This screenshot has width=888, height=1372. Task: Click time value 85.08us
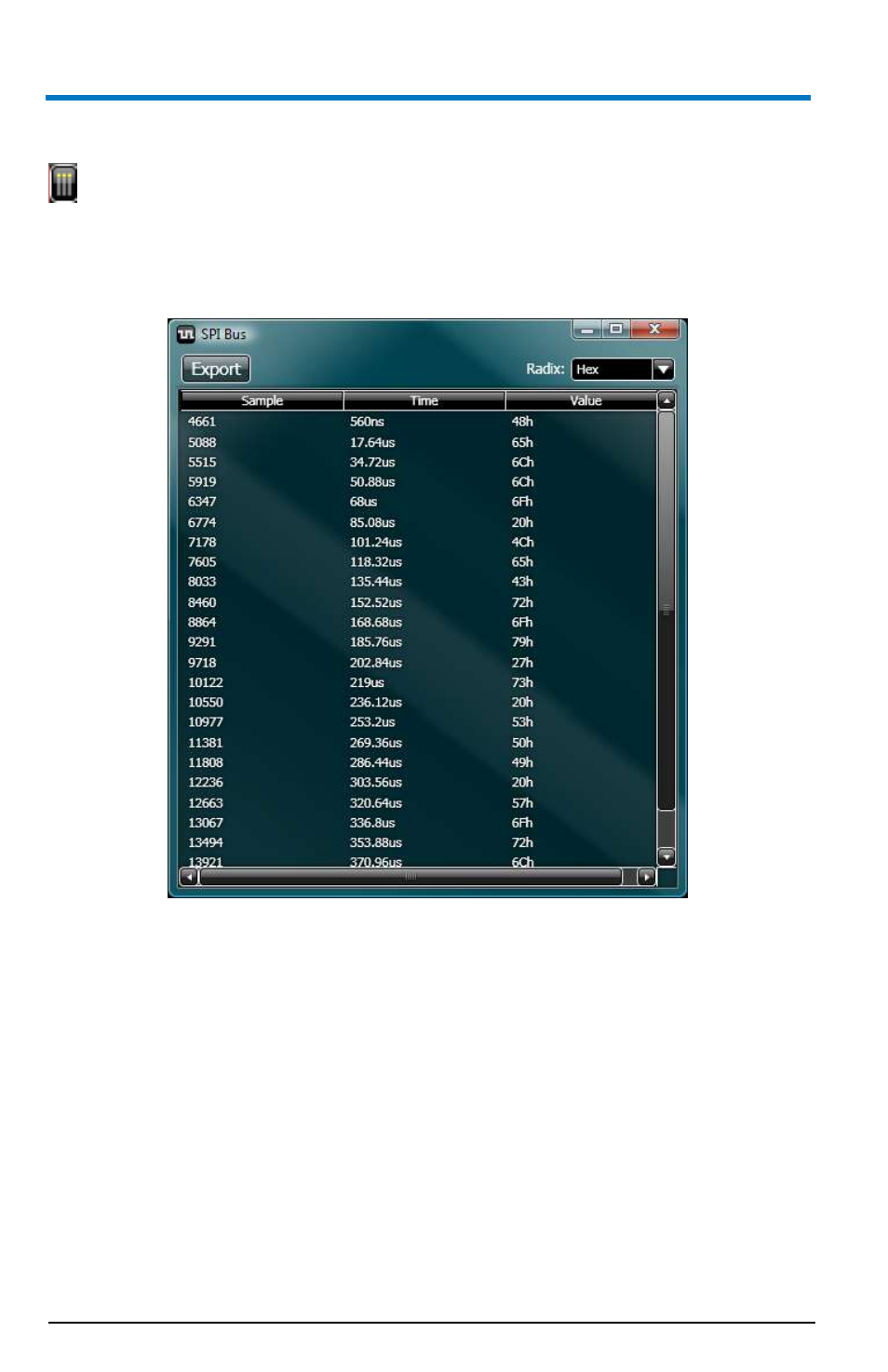(372, 522)
